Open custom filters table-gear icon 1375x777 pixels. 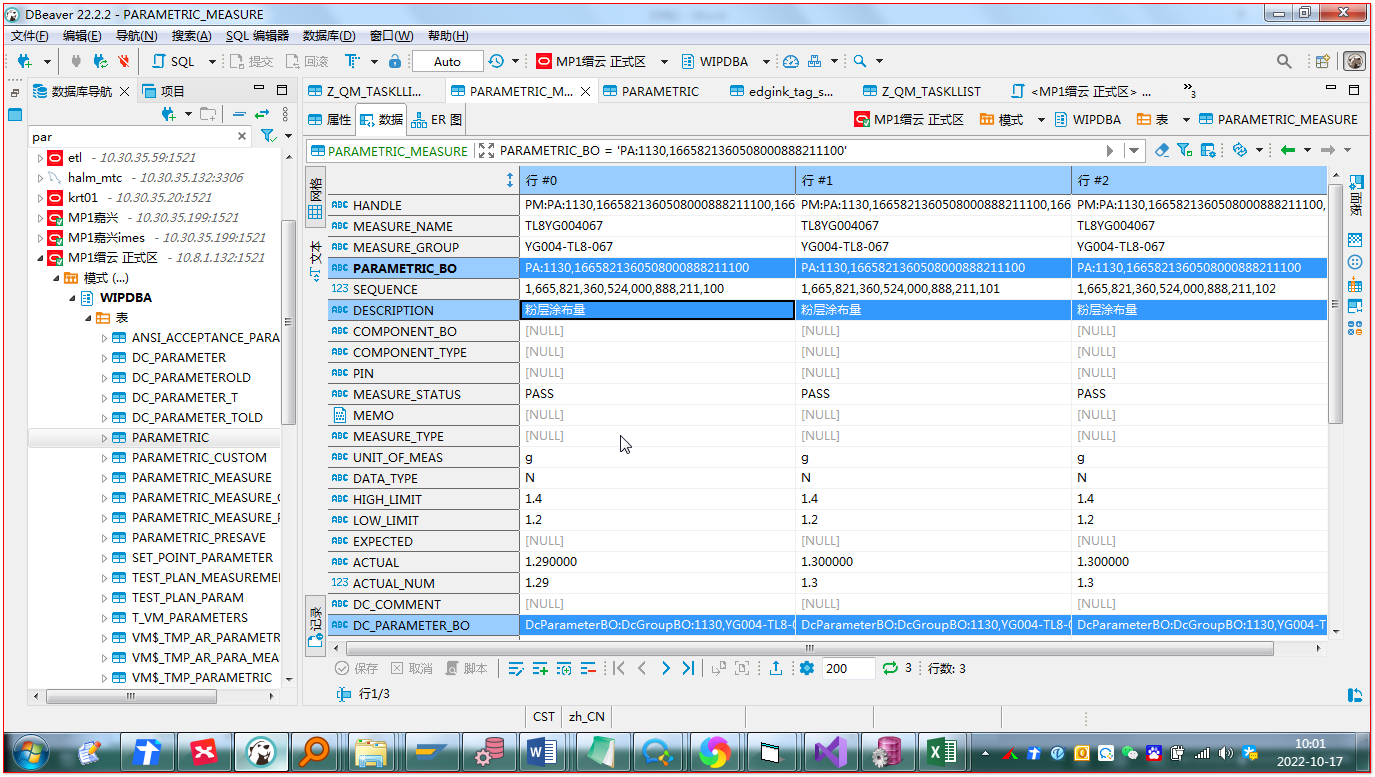click(x=1208, y=150)
